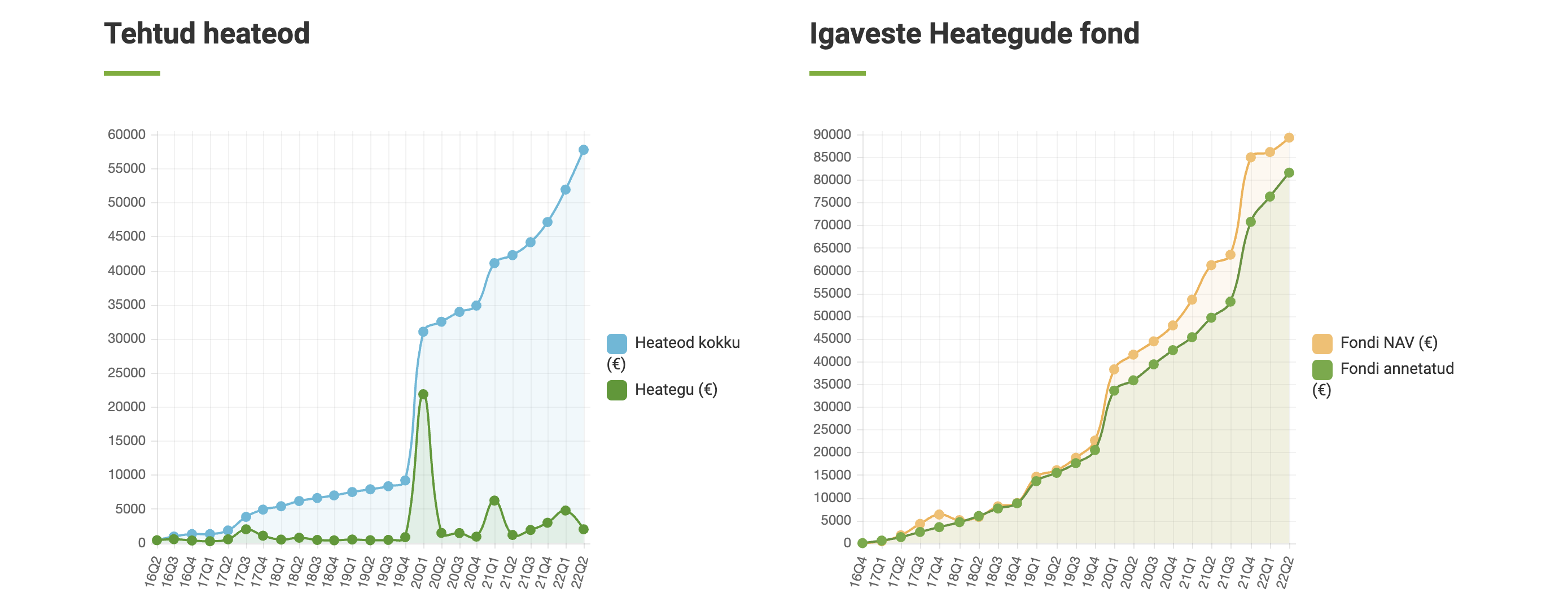Toggle the Heategu legend swatch
This screenshot has width=1568, height=610.
616,390
